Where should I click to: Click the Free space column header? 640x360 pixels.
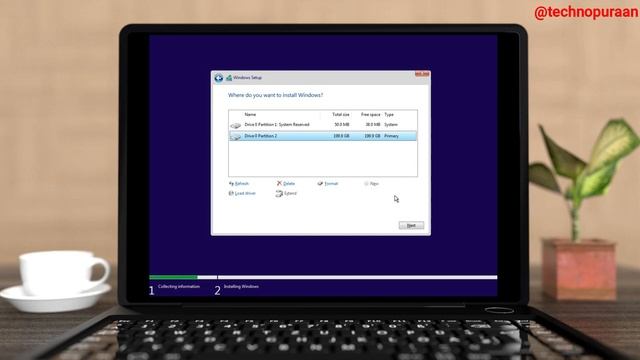pos(371,115)
